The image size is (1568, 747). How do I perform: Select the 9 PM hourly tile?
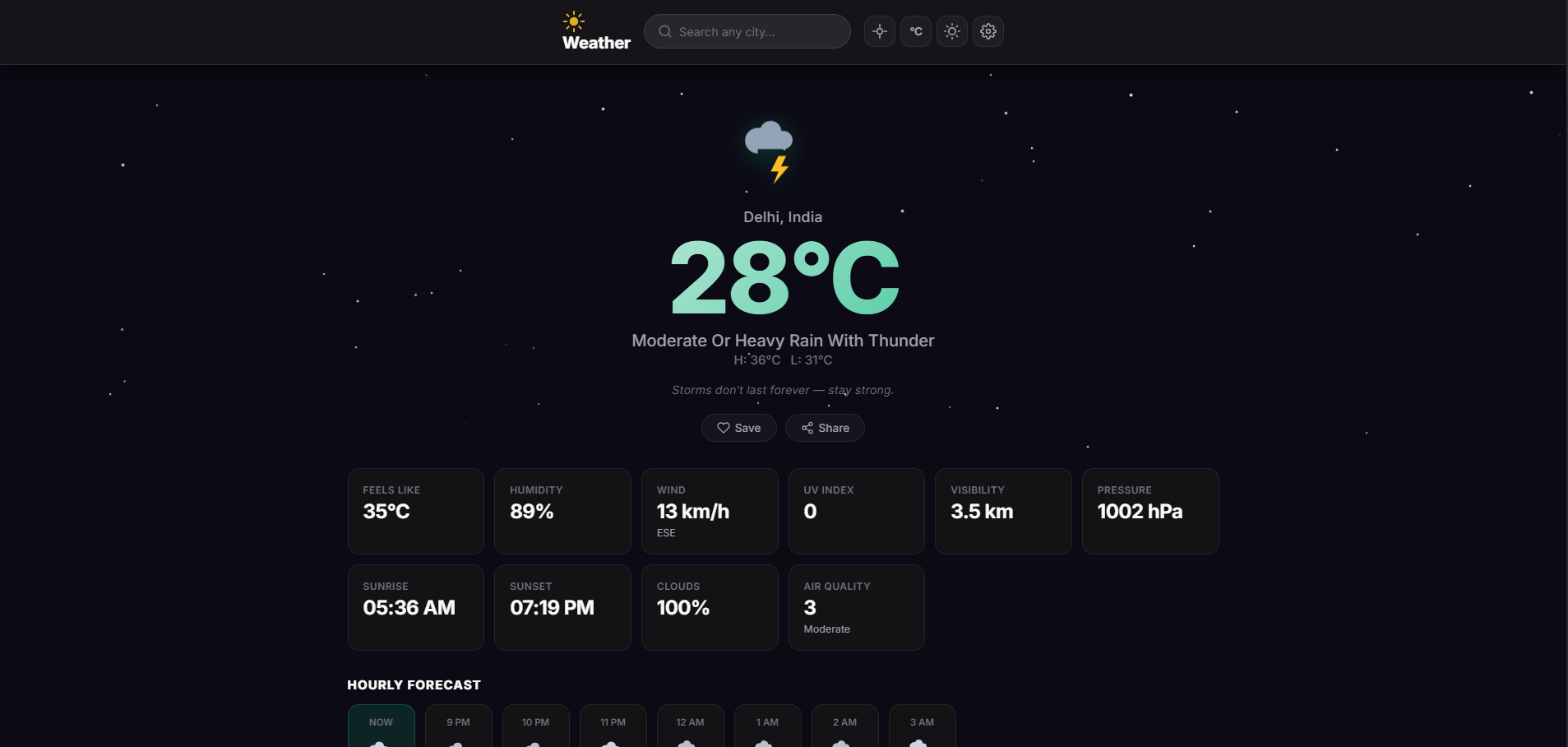click(459, 726)
